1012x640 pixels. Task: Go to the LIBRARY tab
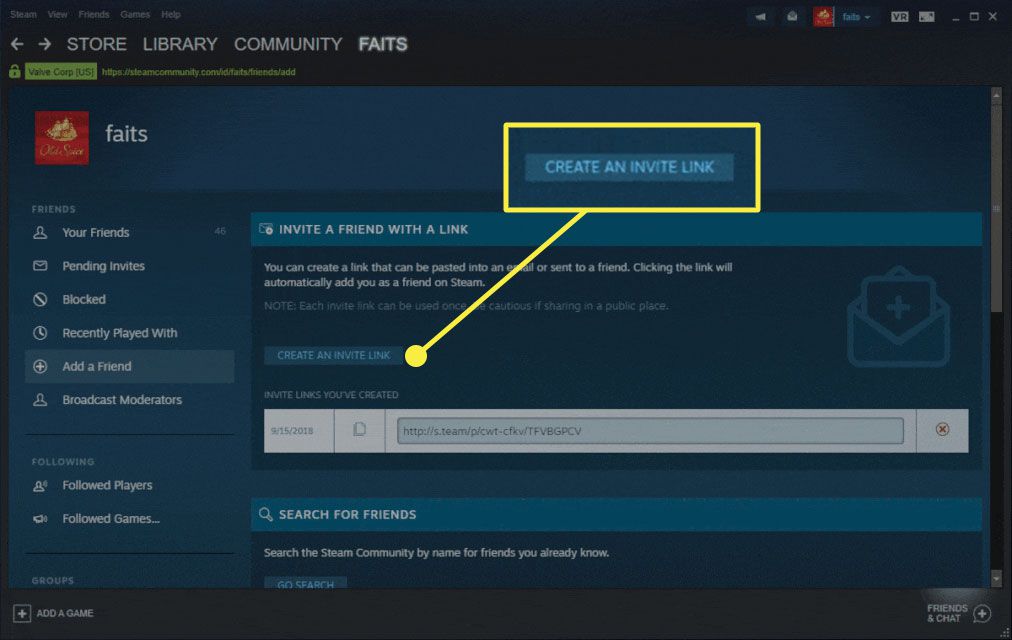tap(180, 44)
